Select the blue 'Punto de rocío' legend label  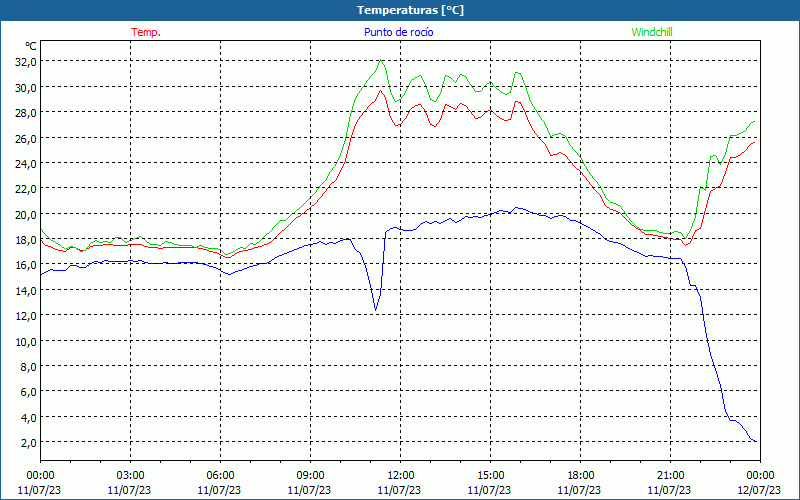398,32
